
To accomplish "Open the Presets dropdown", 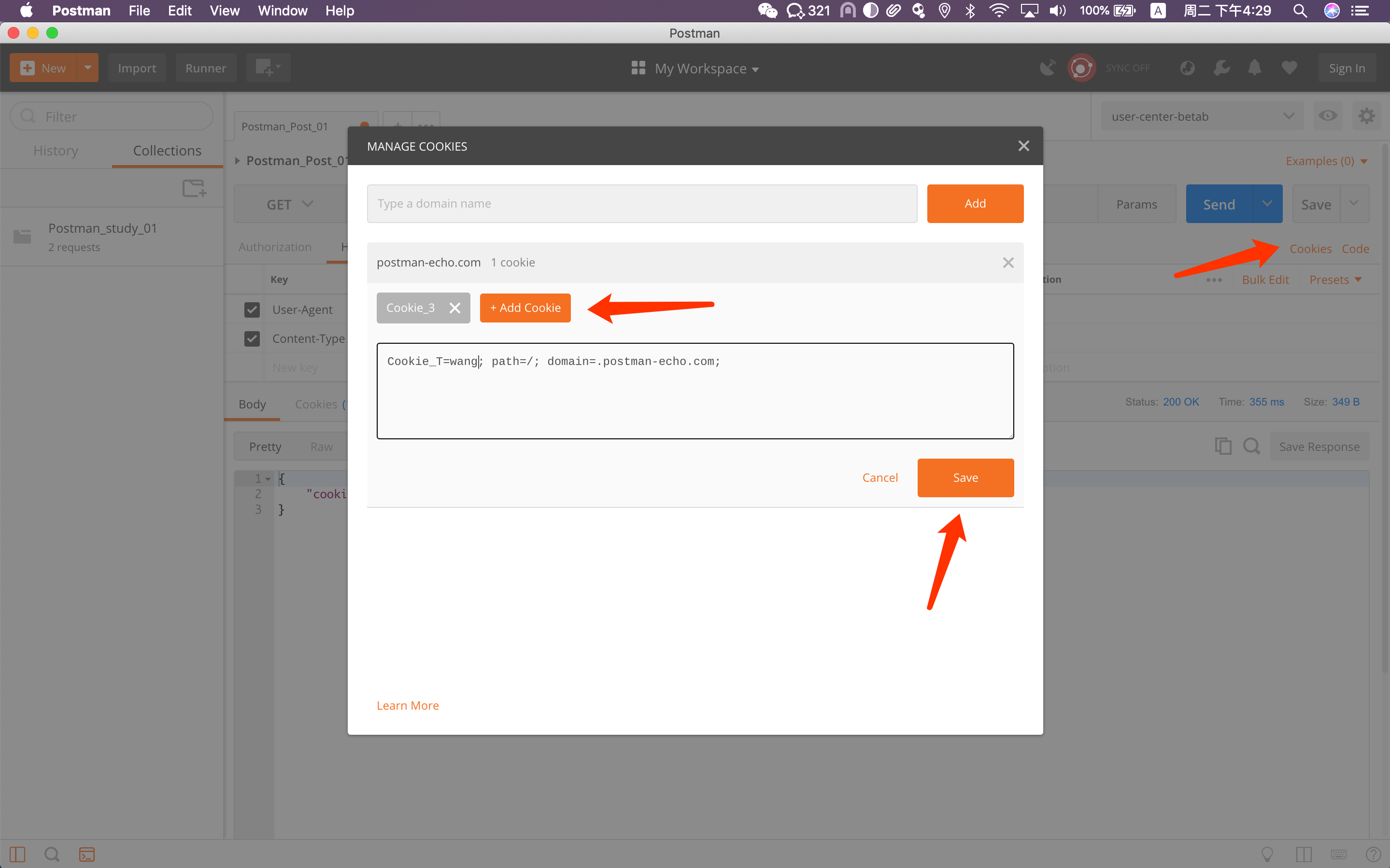I will coord(1335,280).
